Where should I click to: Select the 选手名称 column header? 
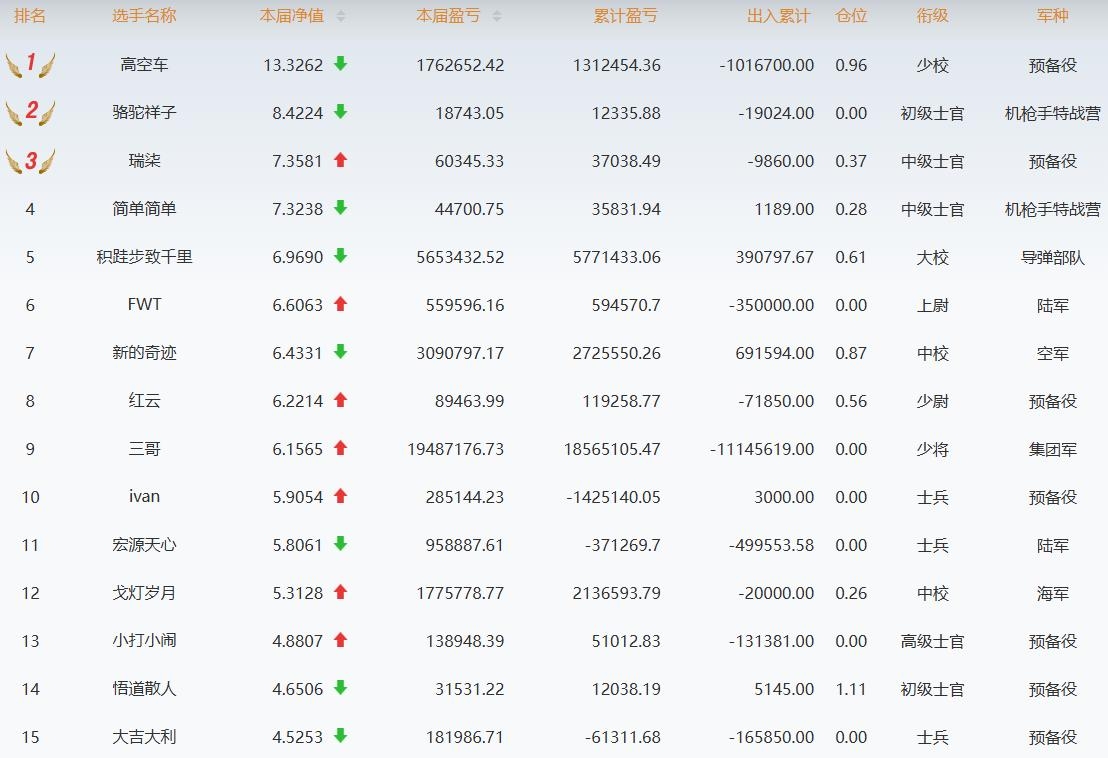[x=144, y=17]
